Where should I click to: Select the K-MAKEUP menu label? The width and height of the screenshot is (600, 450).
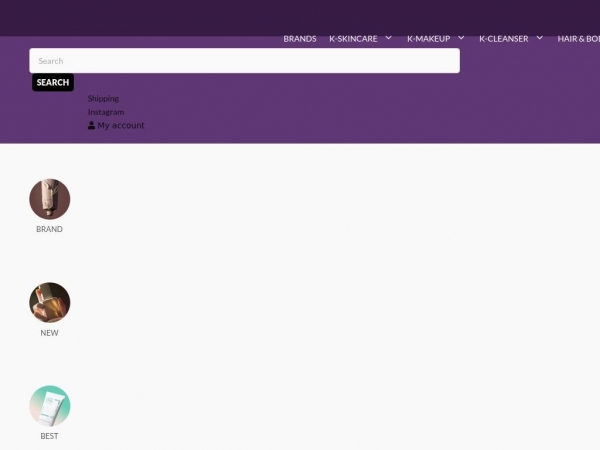click(x=428, y=39)
